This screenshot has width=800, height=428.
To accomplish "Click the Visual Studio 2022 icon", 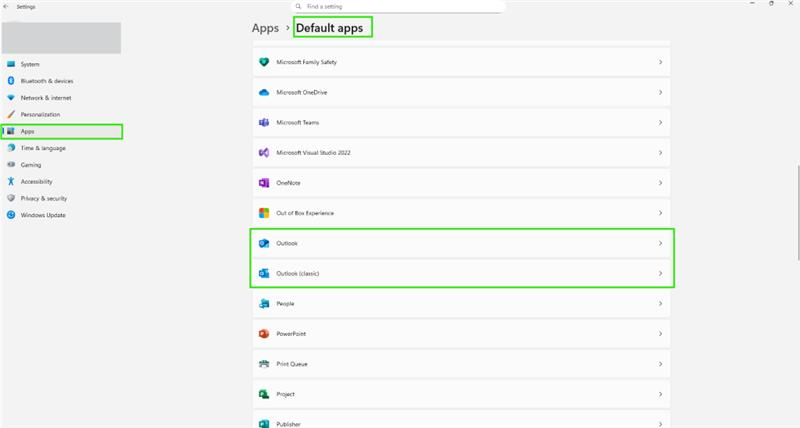I will click(264, 153).
